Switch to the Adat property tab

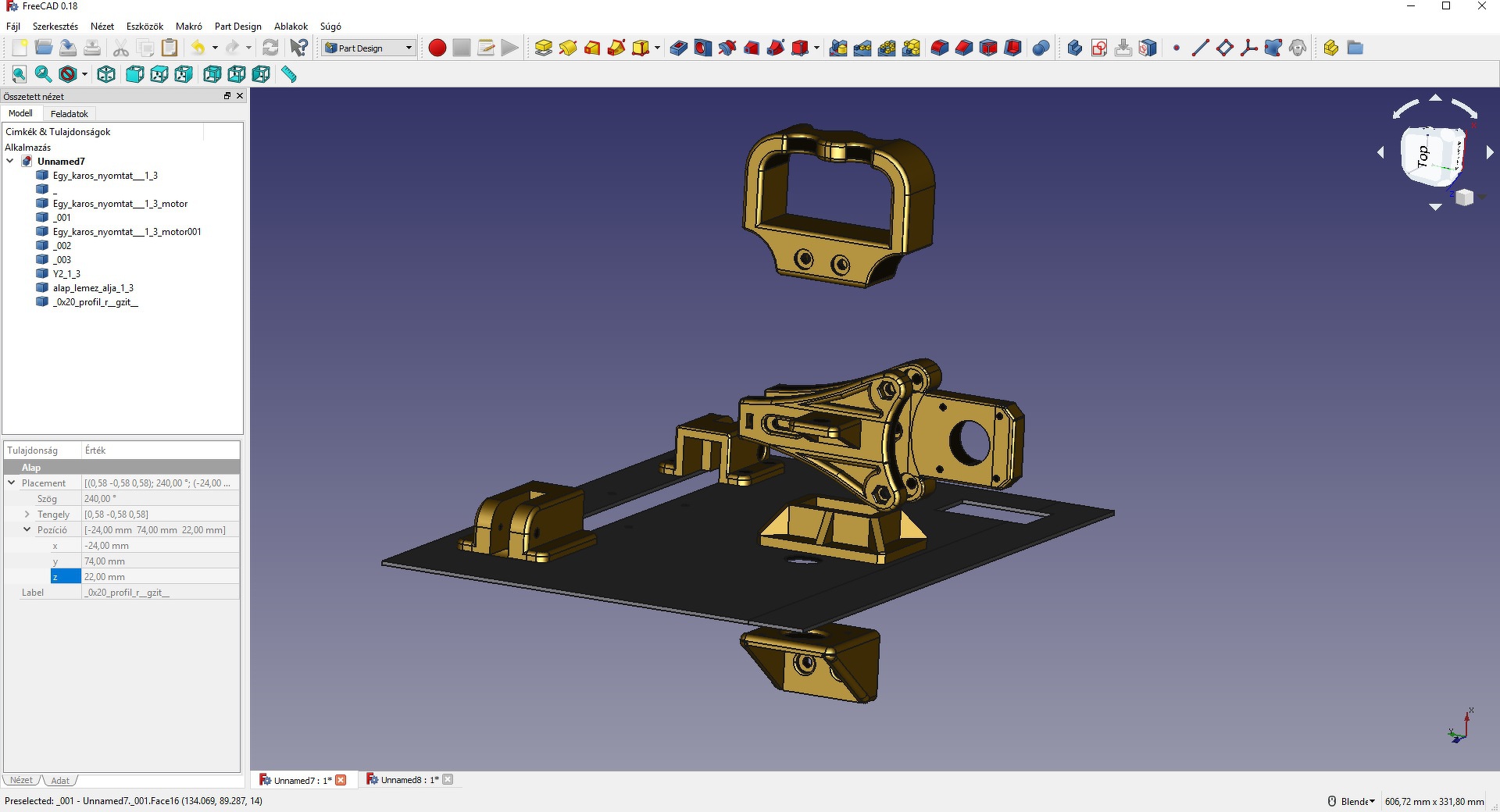click(60, 781)
